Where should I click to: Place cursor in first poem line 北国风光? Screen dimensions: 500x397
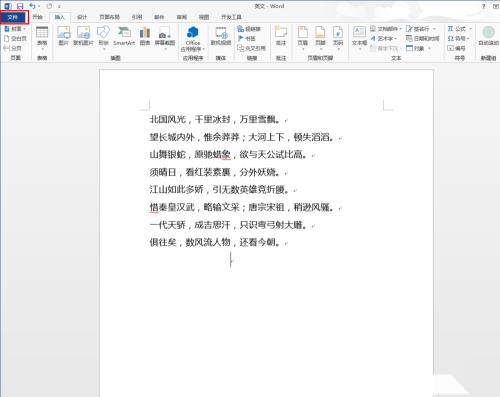click(167, 119)
